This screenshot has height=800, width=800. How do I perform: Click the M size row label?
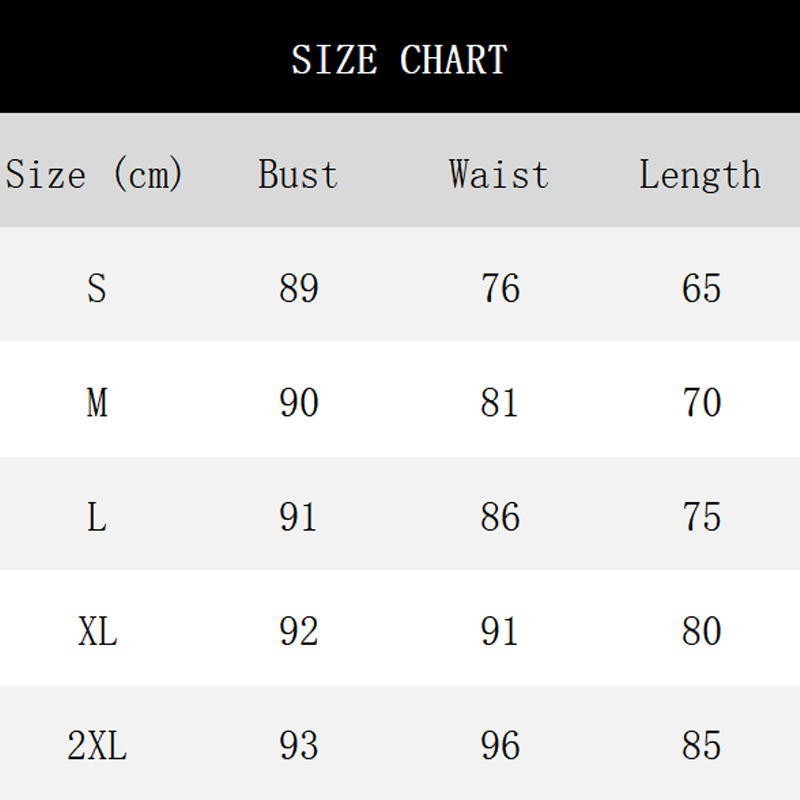(x=97, y=403)
